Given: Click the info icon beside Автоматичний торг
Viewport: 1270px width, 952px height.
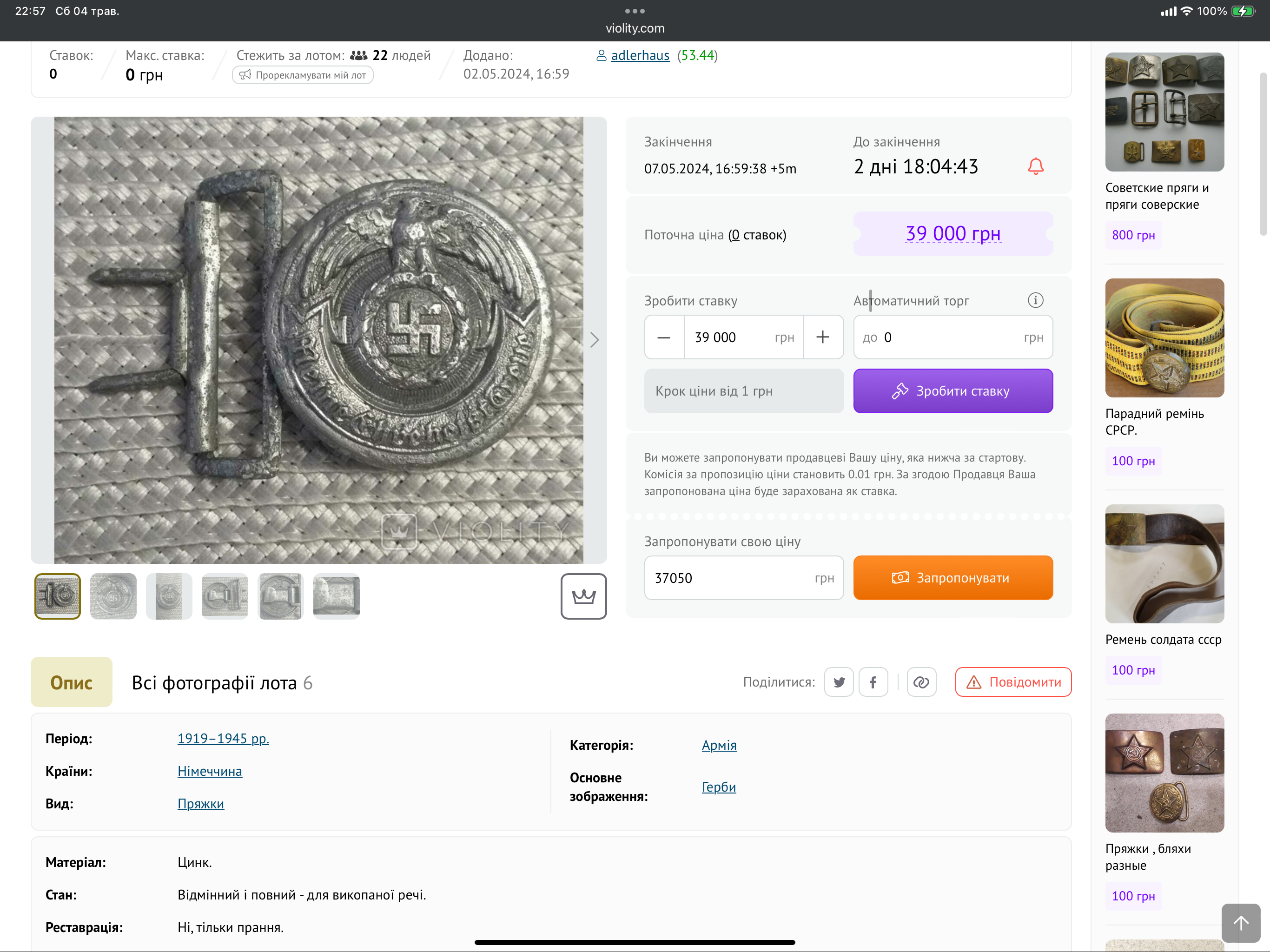Looking at the screenshot, I should pos(1035,300).
